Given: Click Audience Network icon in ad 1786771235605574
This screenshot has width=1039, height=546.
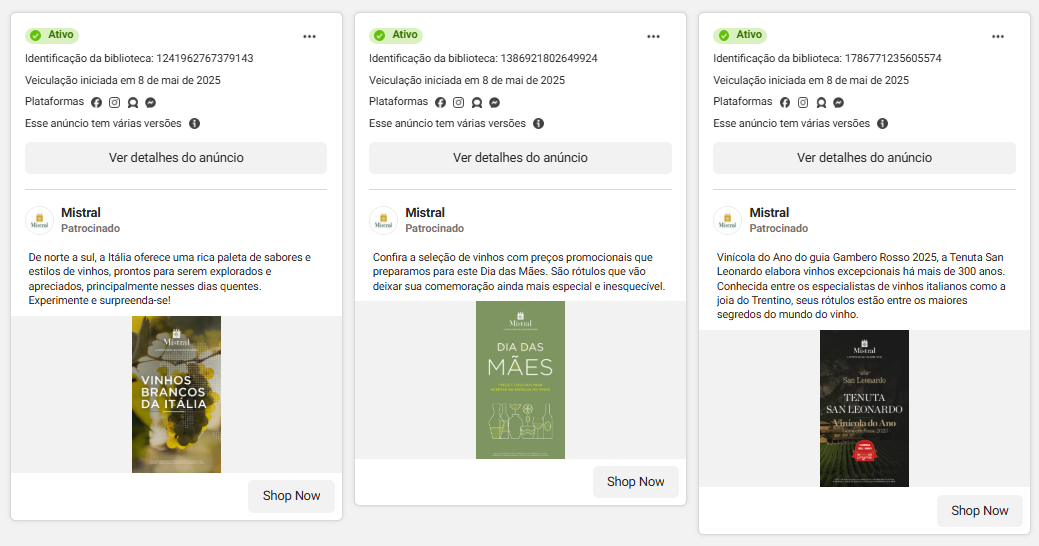Looking at the screenshot, I should (821, 102).
